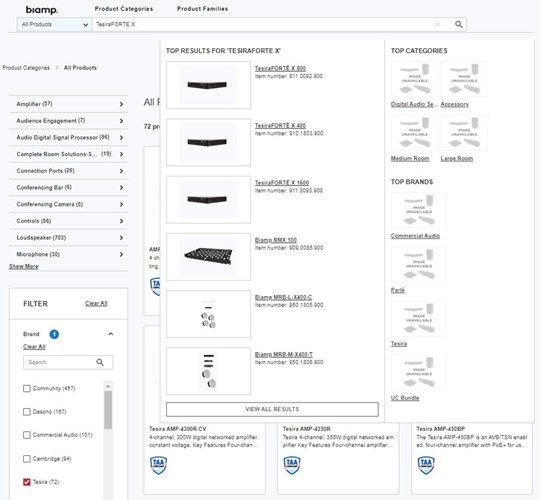Open the Biamp MRB-M-X400-T product thumbnail
The height and width of the screenshot is (500, 540).
click(208, 371)
